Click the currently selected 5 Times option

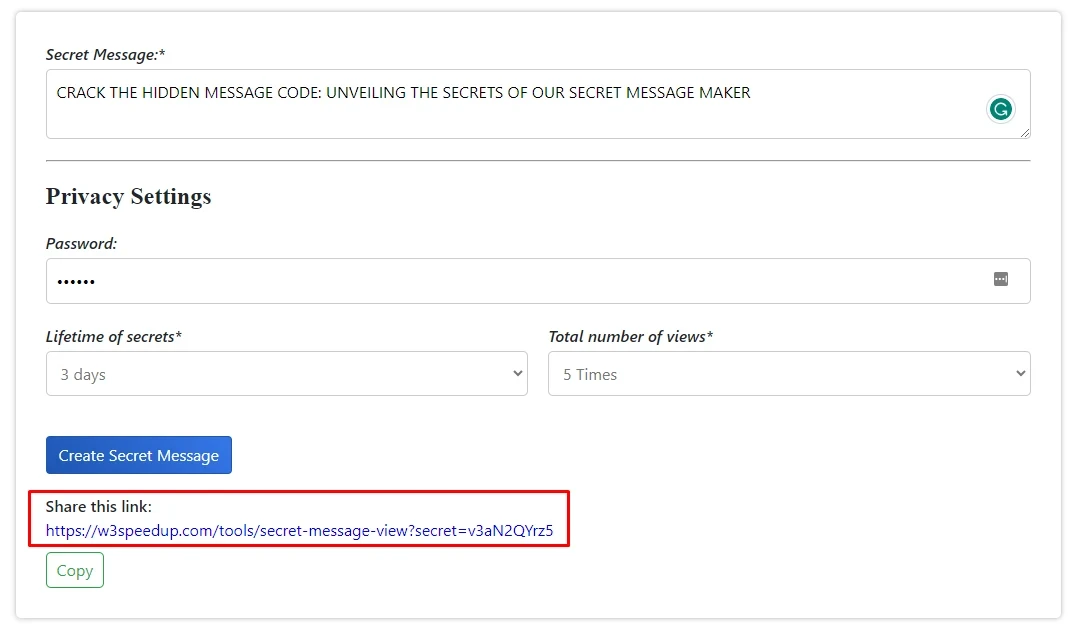click(x=584, y=373)
